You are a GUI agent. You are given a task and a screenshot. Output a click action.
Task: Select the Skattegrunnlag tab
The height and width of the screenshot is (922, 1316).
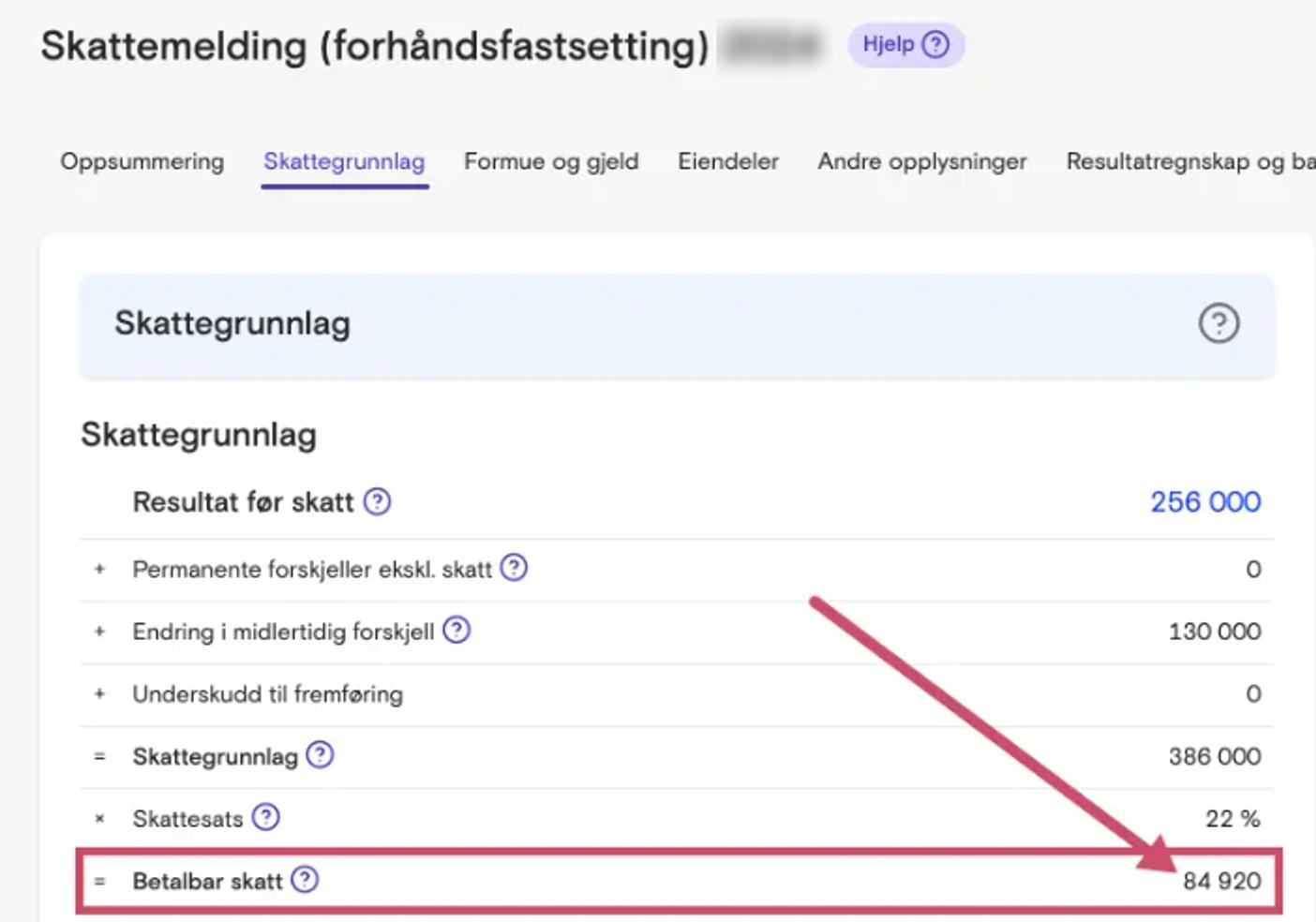tap(344, 161)
